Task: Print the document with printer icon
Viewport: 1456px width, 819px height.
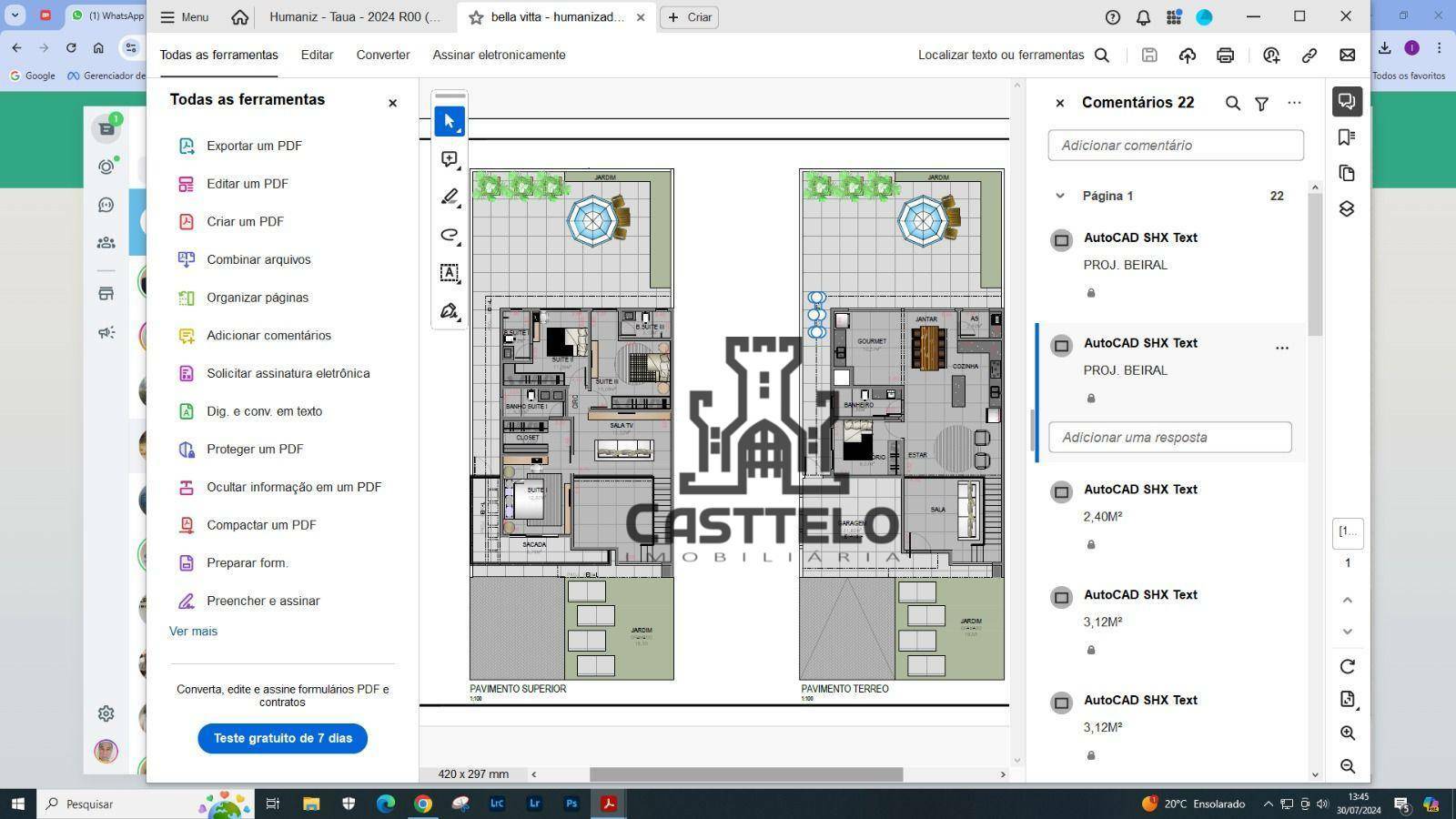Action: [x=1226, y=56]
